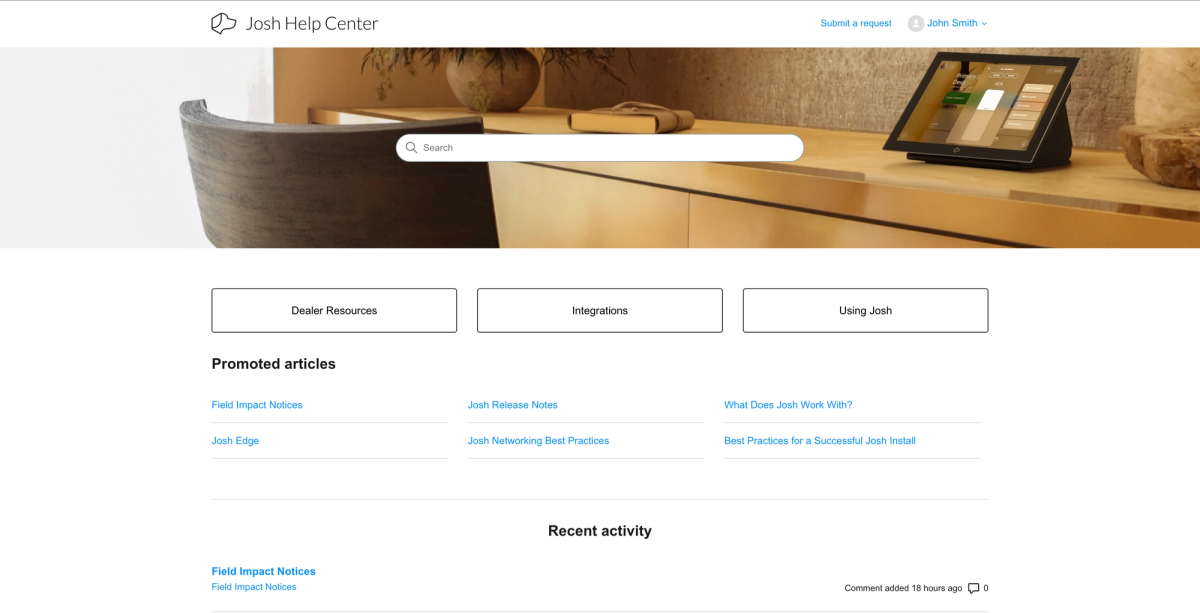Click into the Search input field

pos(600,148)
